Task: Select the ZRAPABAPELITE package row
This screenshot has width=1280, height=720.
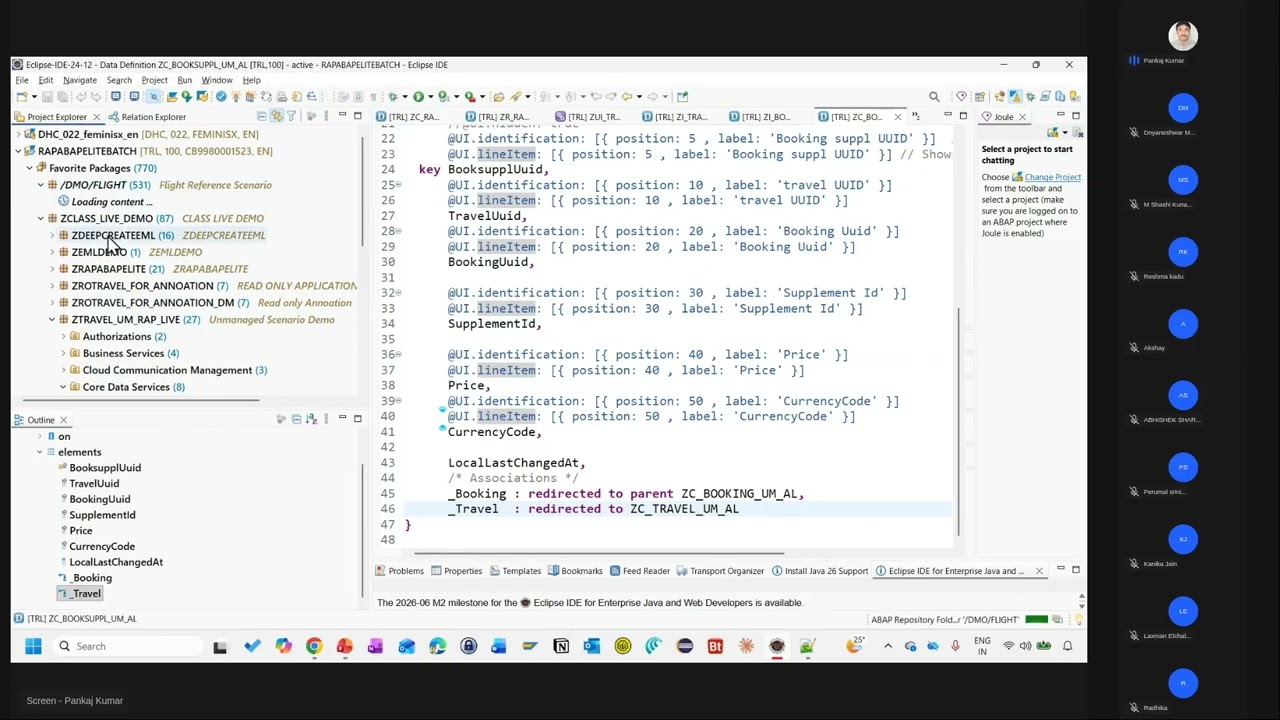Action: pyautogui.click(x=154, y=269)
